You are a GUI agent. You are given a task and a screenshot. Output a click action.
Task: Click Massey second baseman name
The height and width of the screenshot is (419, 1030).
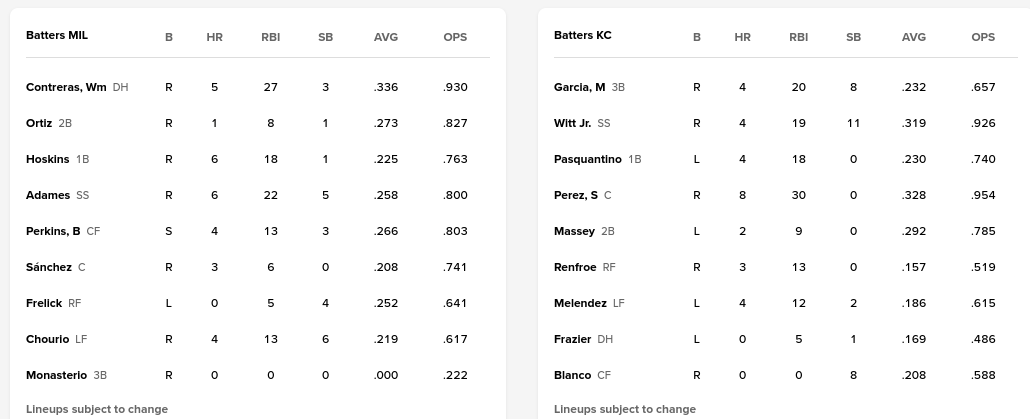click(x=574, y=231)
